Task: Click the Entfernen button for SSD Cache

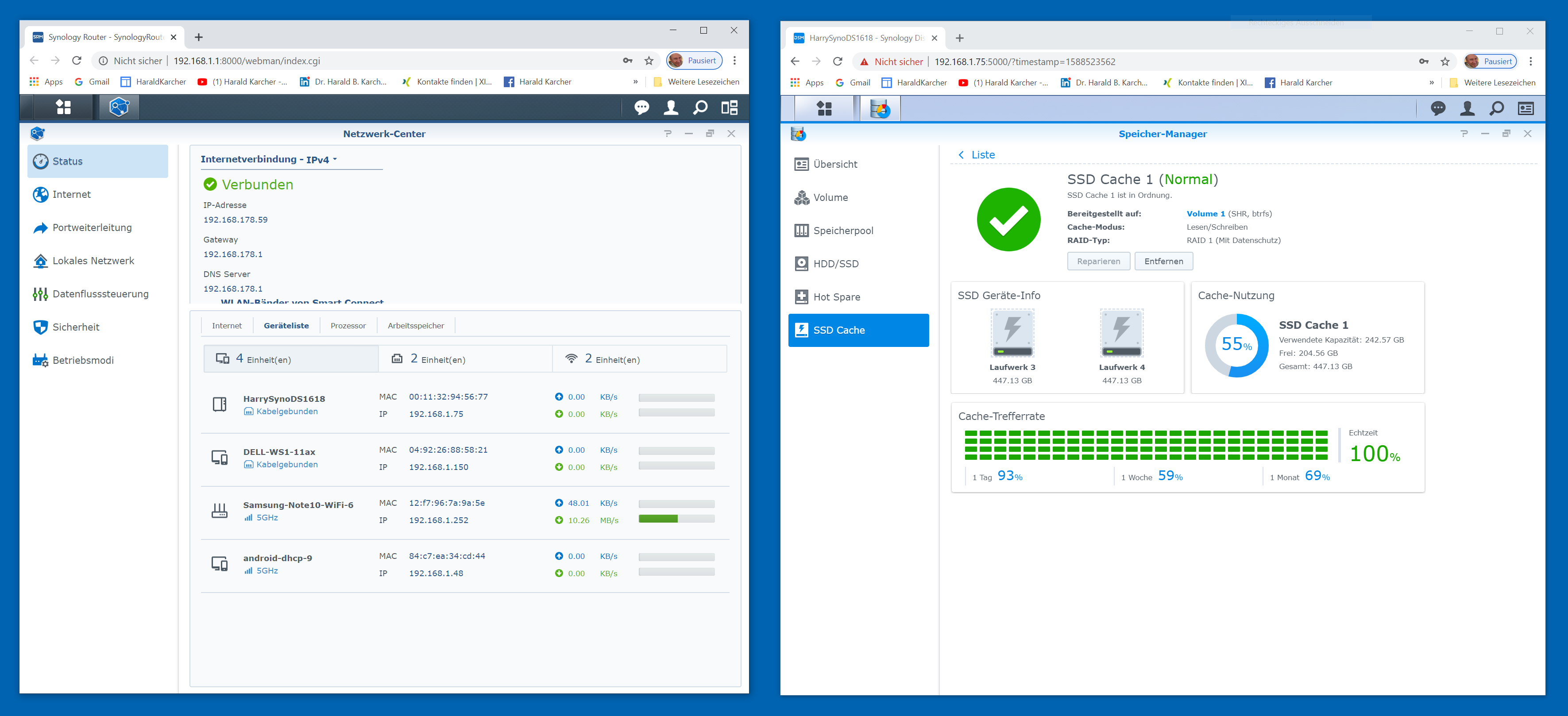Action: point(1163,262)
